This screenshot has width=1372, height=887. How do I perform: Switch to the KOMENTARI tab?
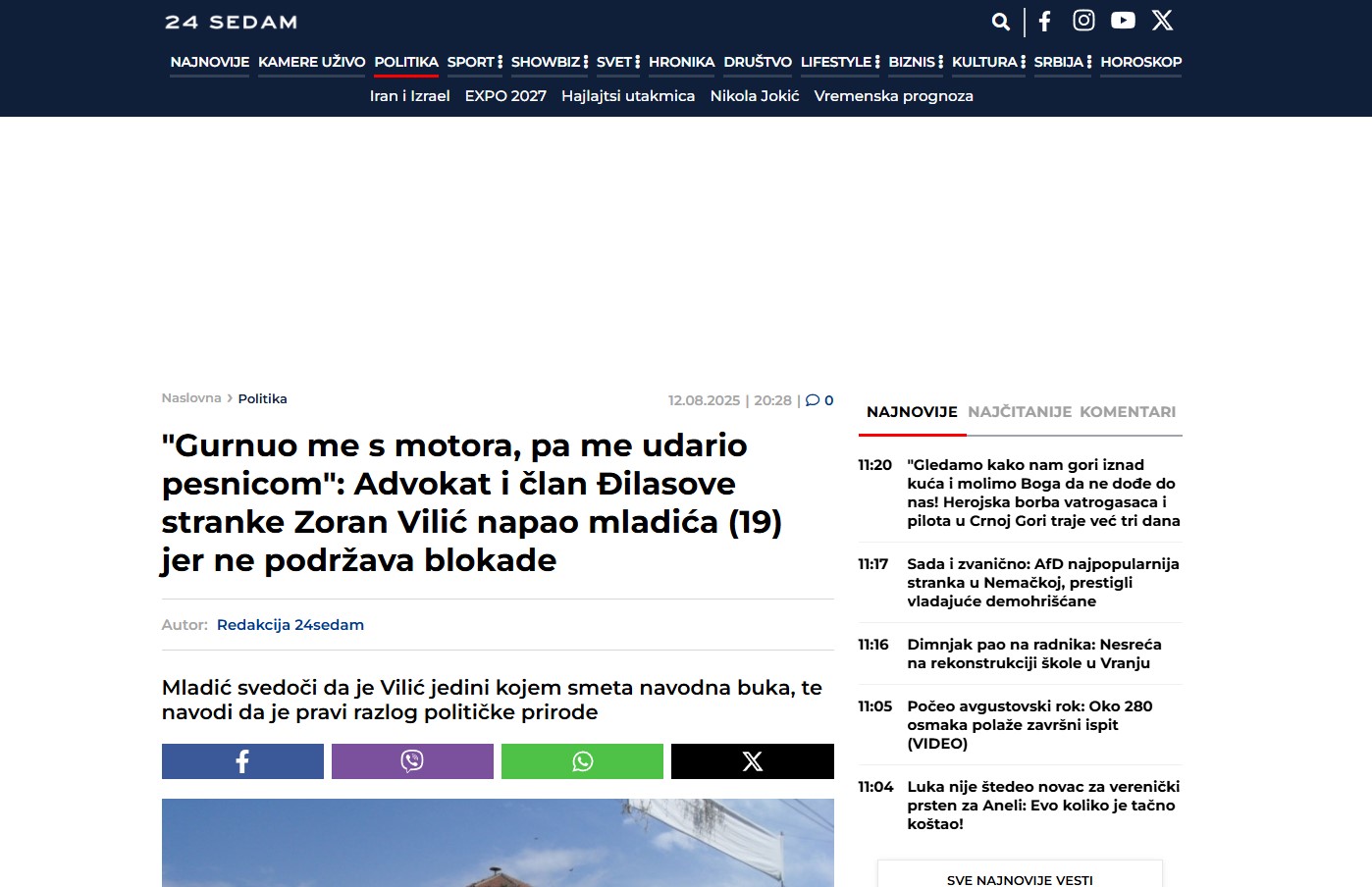(x=1127, y=412)
